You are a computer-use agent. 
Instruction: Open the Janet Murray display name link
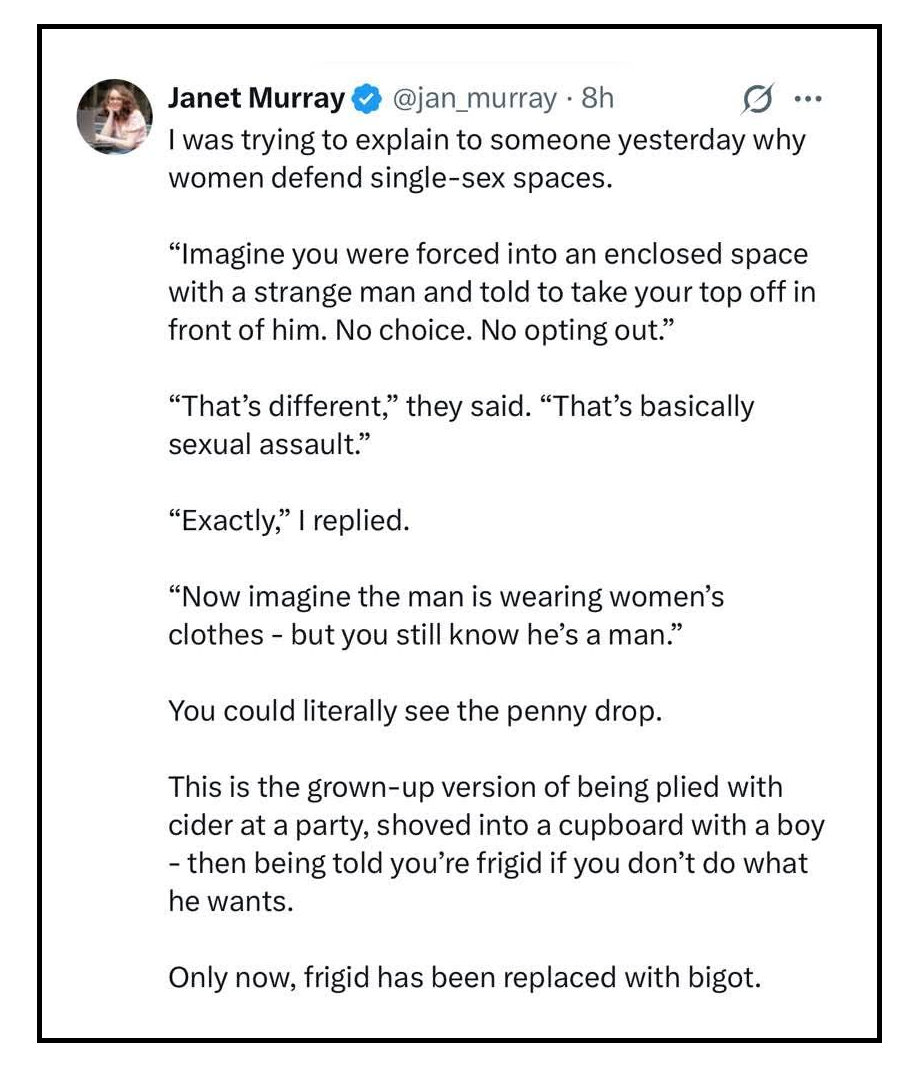pos(255,98)
